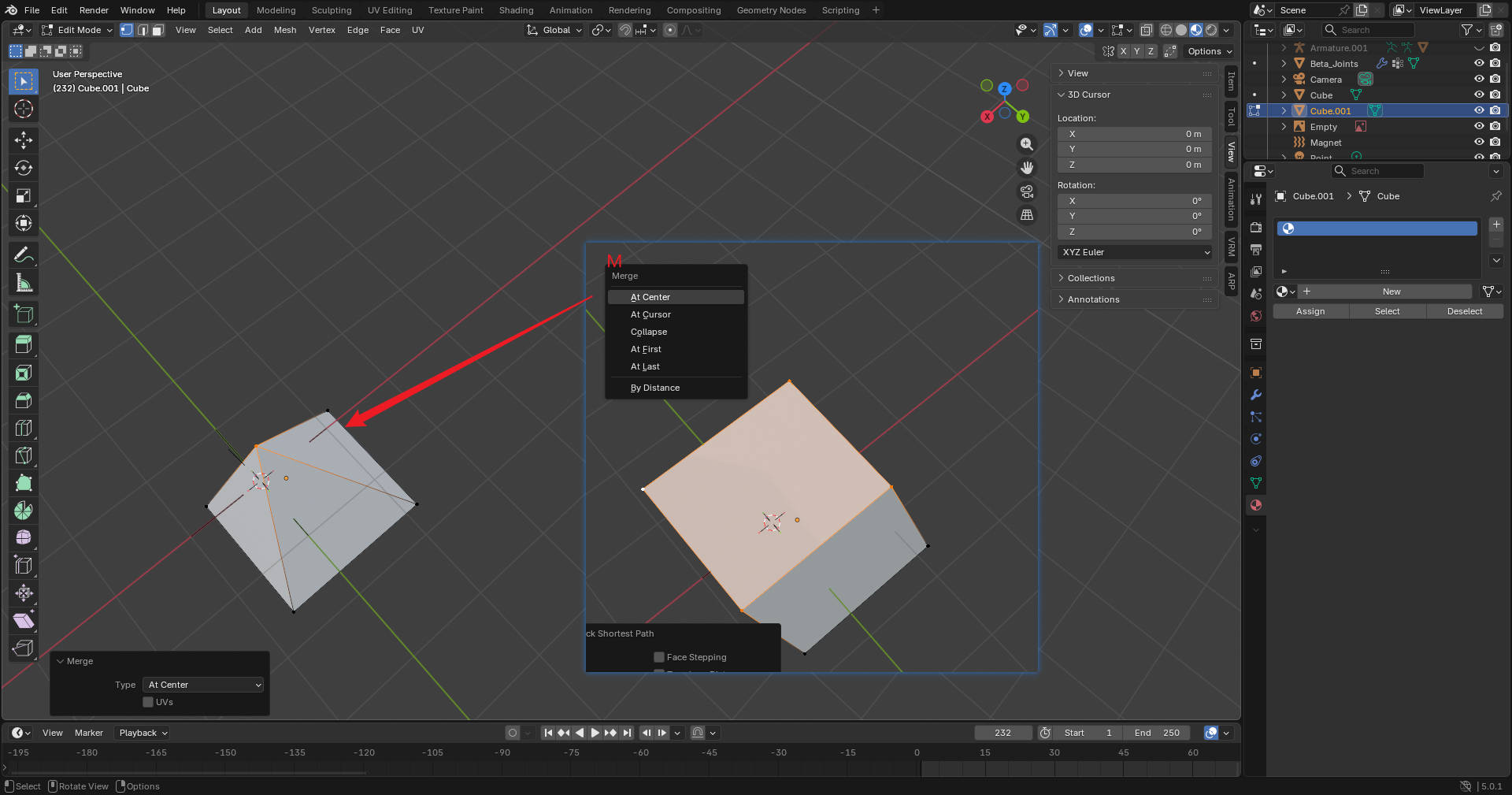This screenshot has height=795, width=1512.
Task: Open the Edit Mode dropdown
Action: 77,30
